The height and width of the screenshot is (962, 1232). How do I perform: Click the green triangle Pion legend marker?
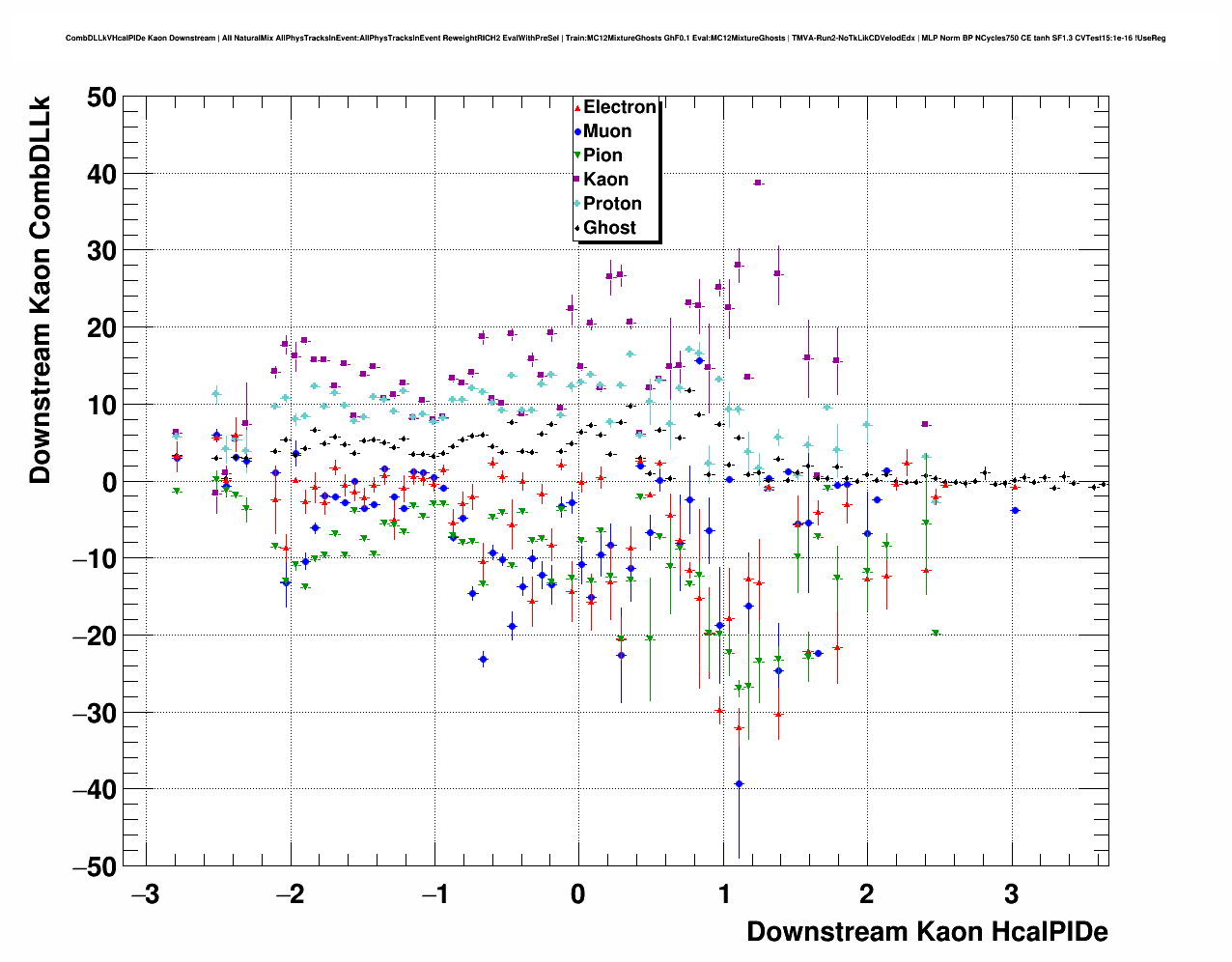coord(577,156)
